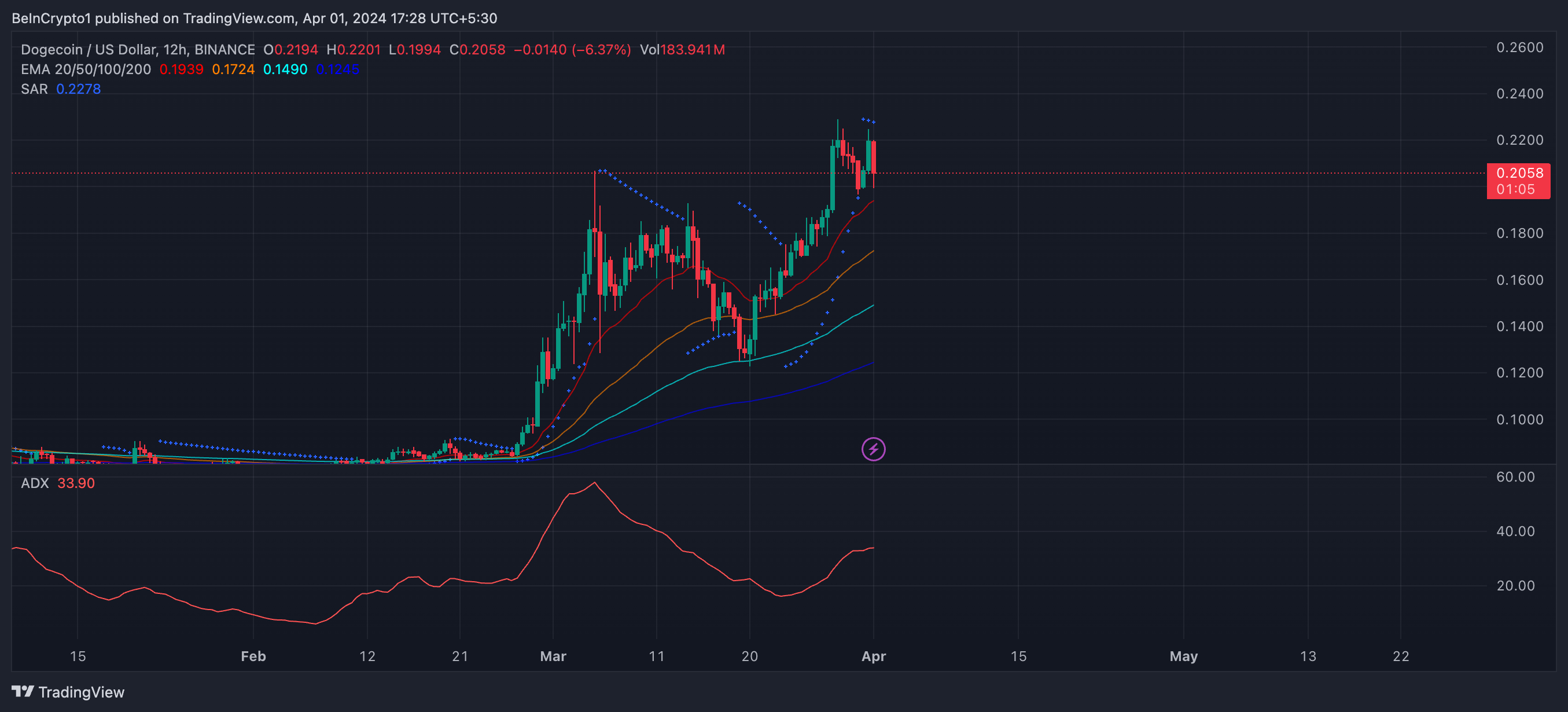Select the EMA 20/50/100/200 indicator legend
This screenshot has width=1568, height=712.
pyautogui.click(x=86, y=69)
